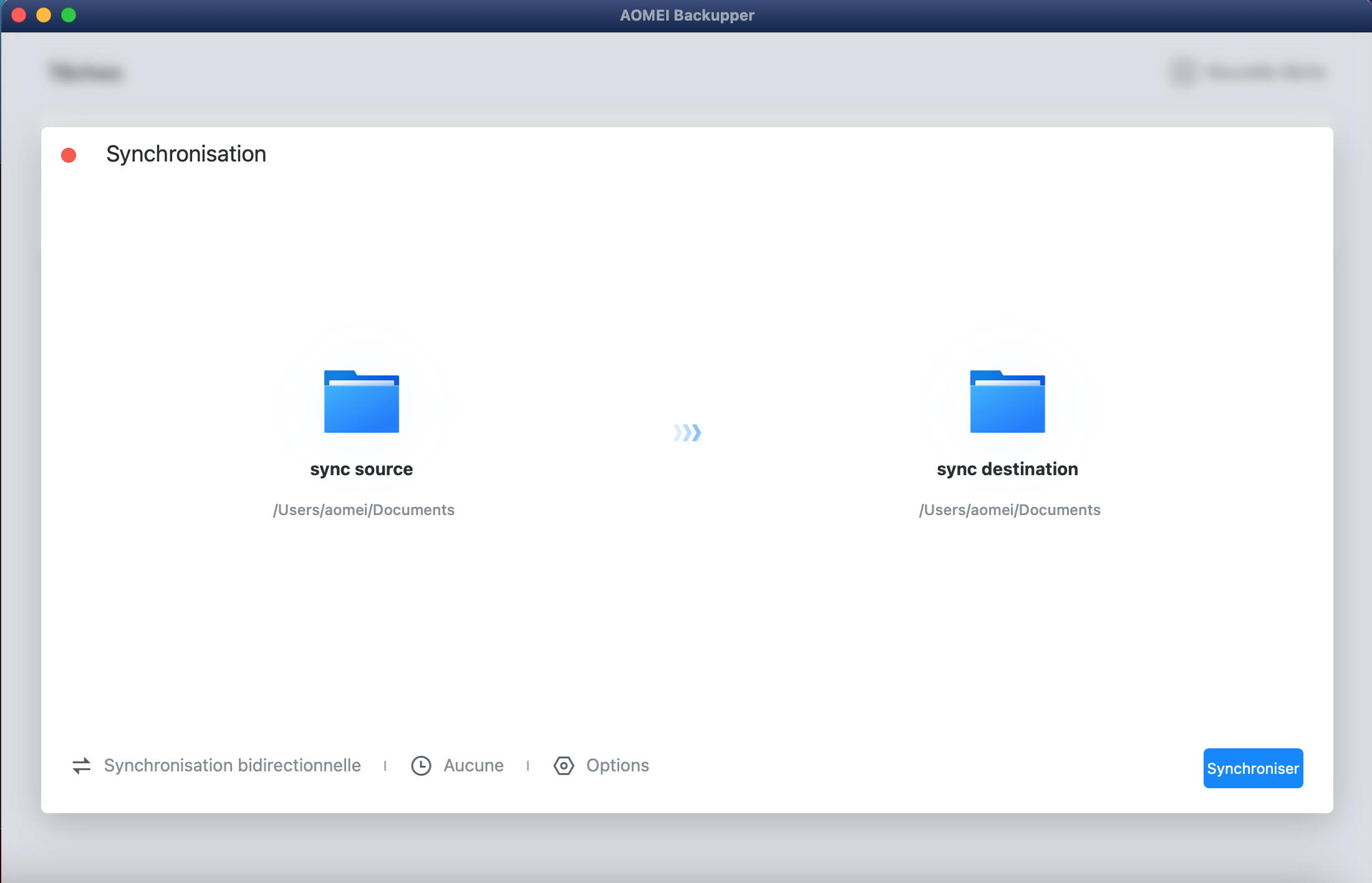Click the hexagon Options gear icon
The height and width of the screenshot is (883, 1372).
point(564,765)
